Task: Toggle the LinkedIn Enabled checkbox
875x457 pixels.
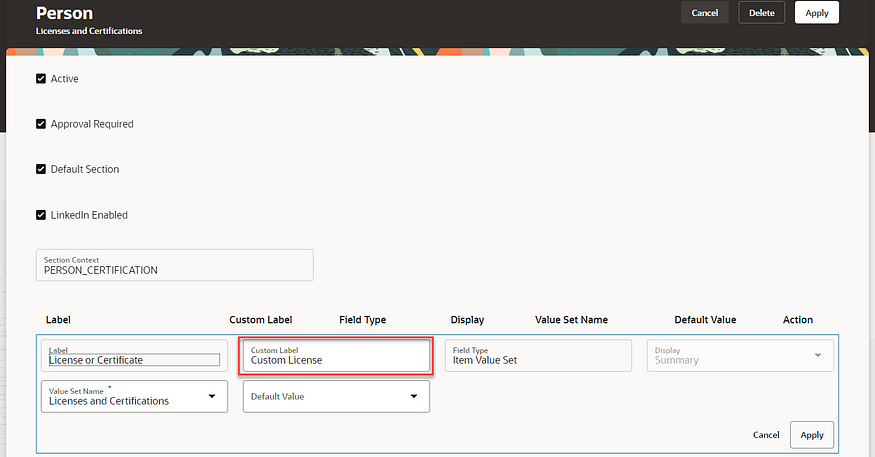Action: pos(41,215)
